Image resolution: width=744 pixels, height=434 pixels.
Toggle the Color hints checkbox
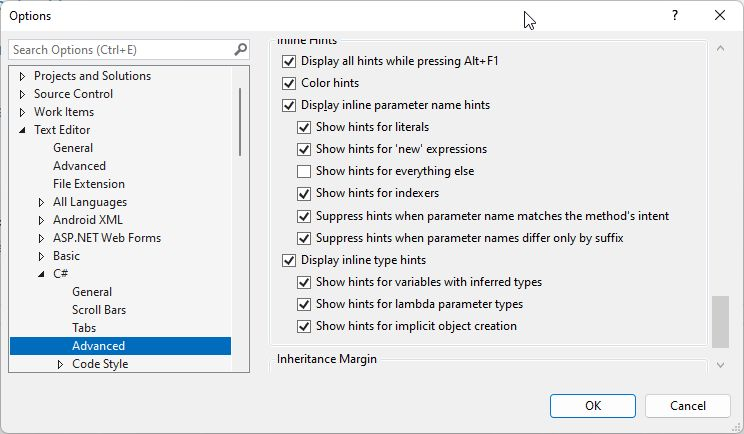click(289, 83)
